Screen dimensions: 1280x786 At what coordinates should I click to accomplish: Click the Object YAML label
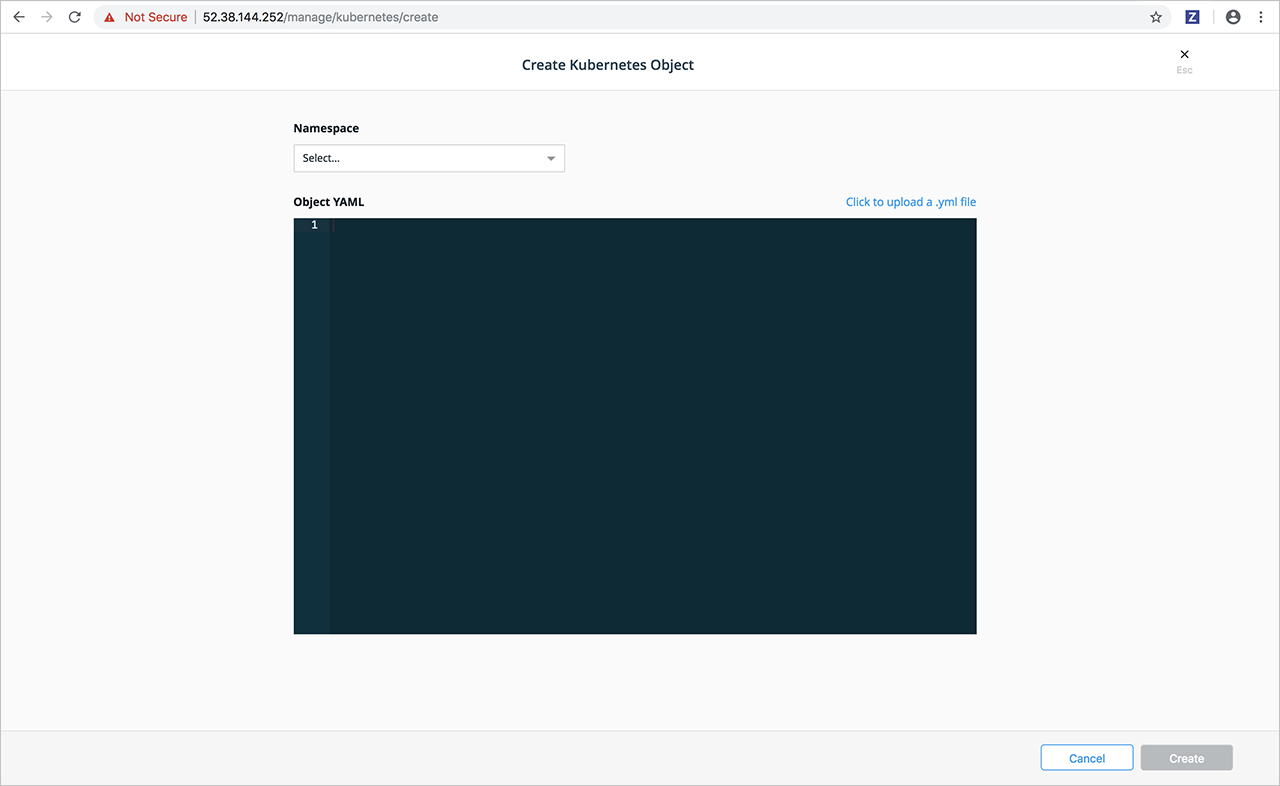(329, 202)
